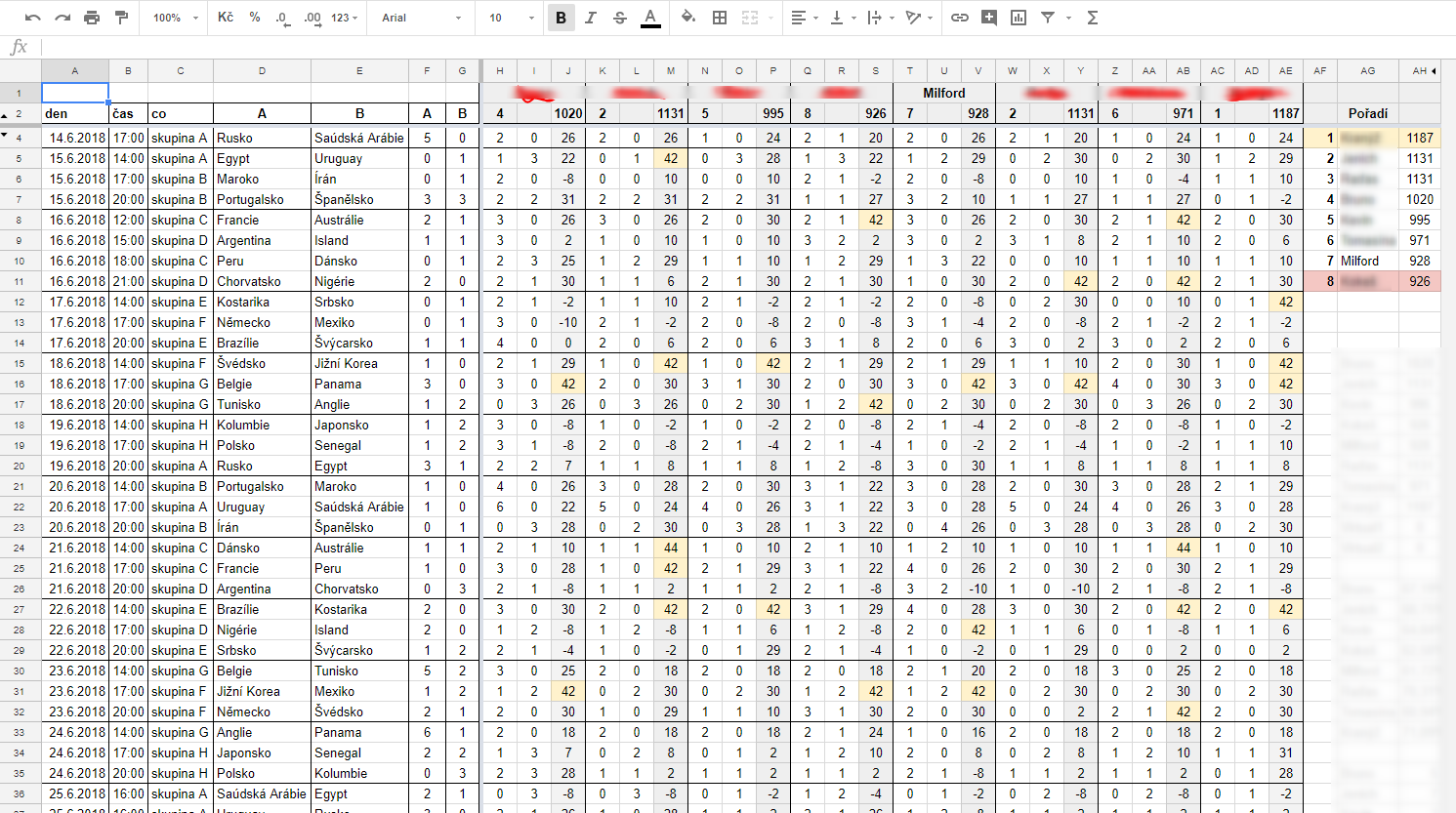Open the vertical align dropdown
Image resolution: width=1456 pixels, height=813 pixels.
pos(843,18)
